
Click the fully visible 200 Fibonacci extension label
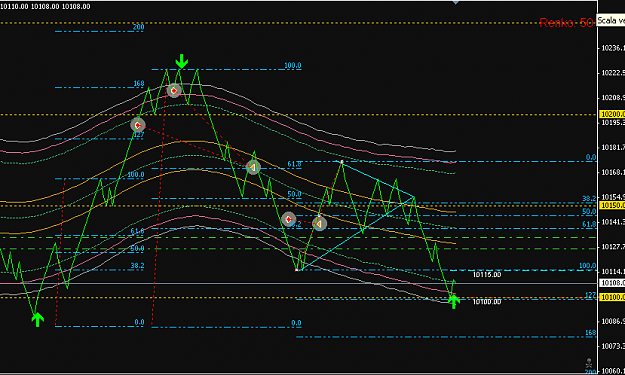(138, 27)
